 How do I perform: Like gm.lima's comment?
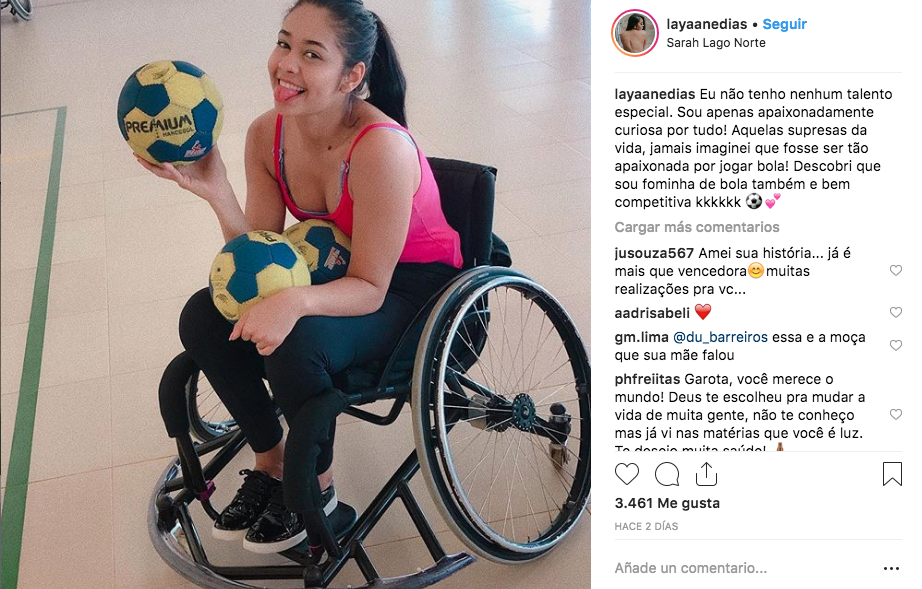(x=896, y=346)
